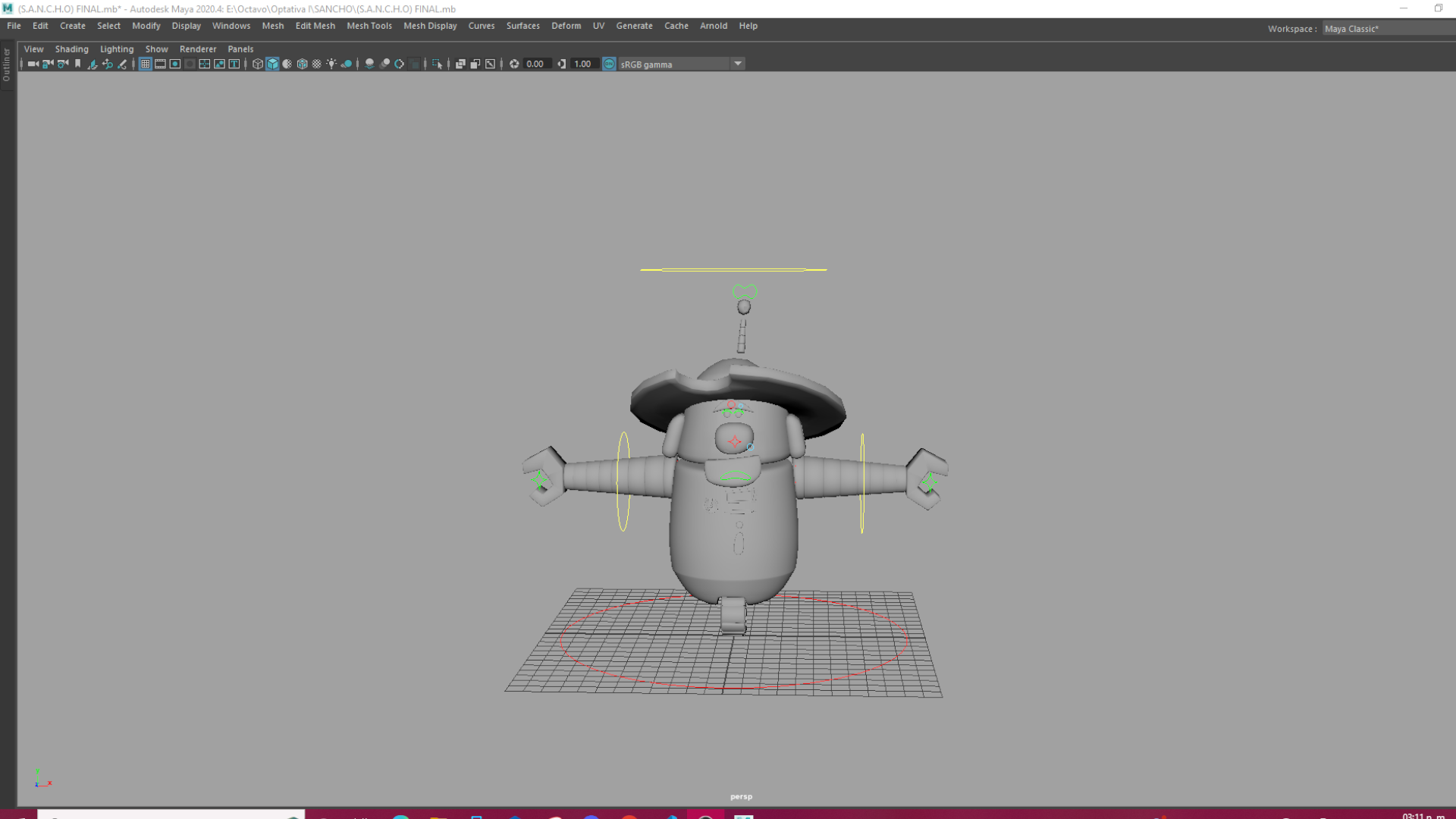This screenshot has height=819, width=1456.
Task: Click the gamma value field 1.00
Action: 583,64
